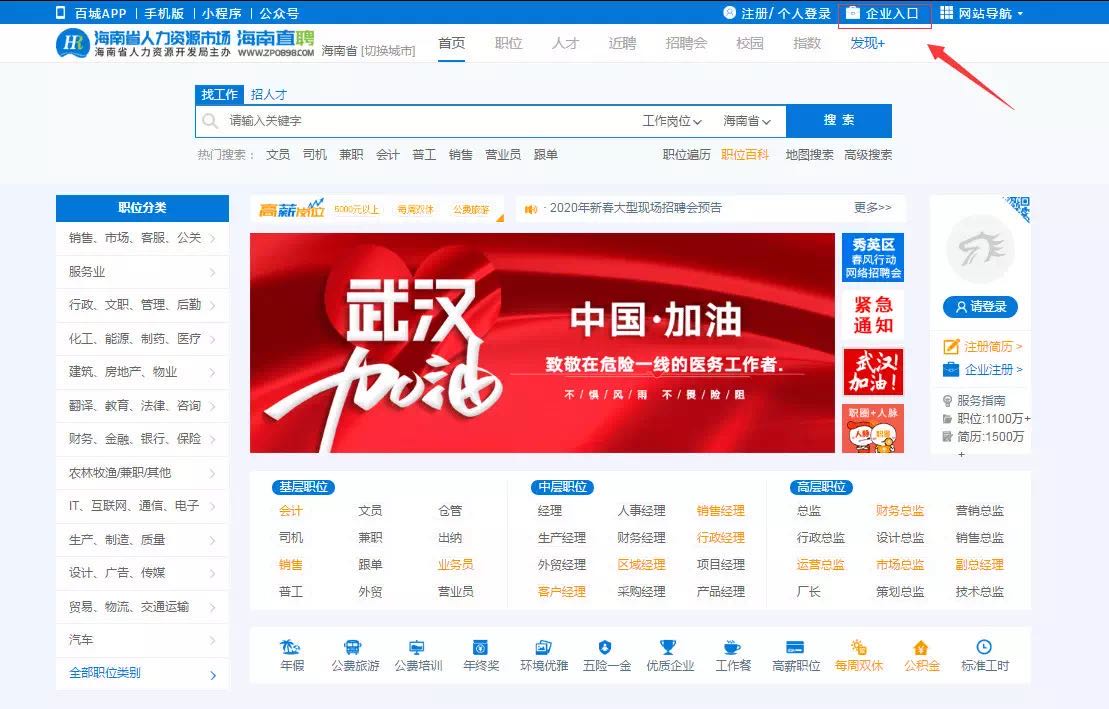
Task: Expand the 海南省 region dropdown
Action: (747, 121)
